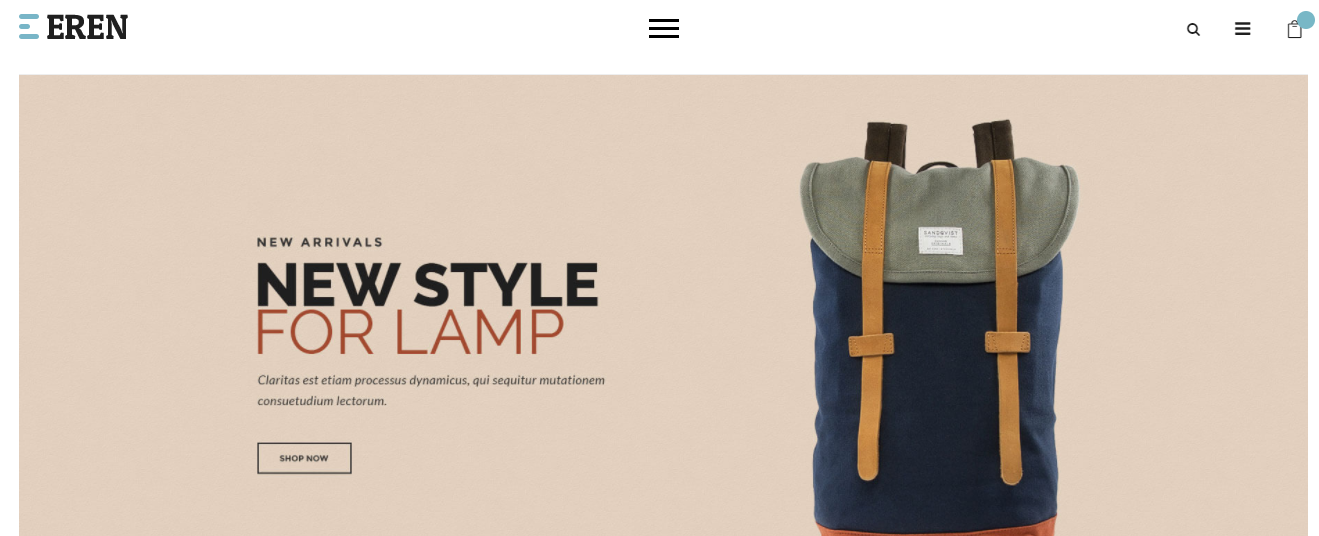Viewport: 1319px width, 536px height.
Task: Click the Claritas est etiam description text
Action: 431,390
